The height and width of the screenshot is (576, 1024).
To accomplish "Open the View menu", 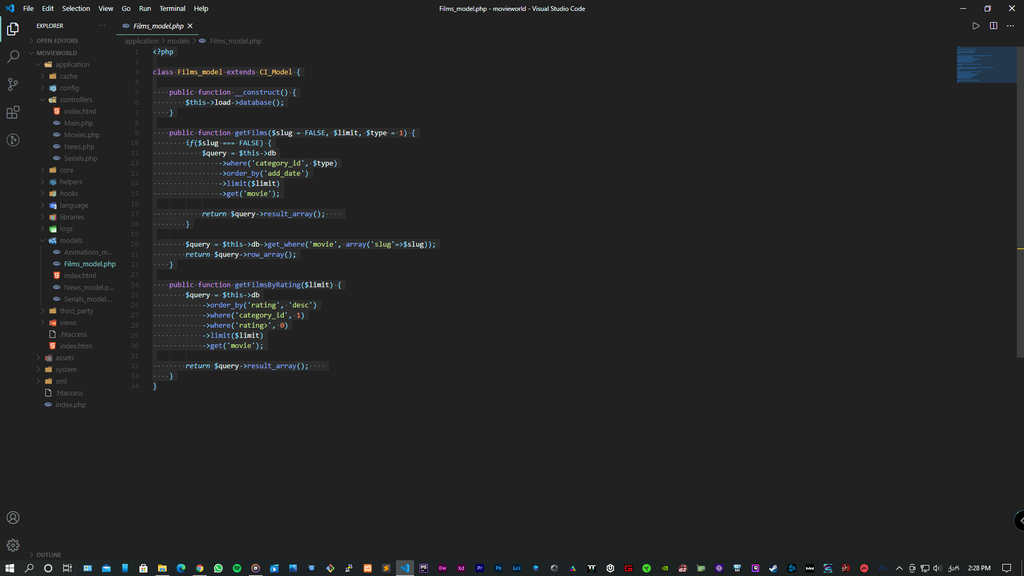I will point(106,8).
